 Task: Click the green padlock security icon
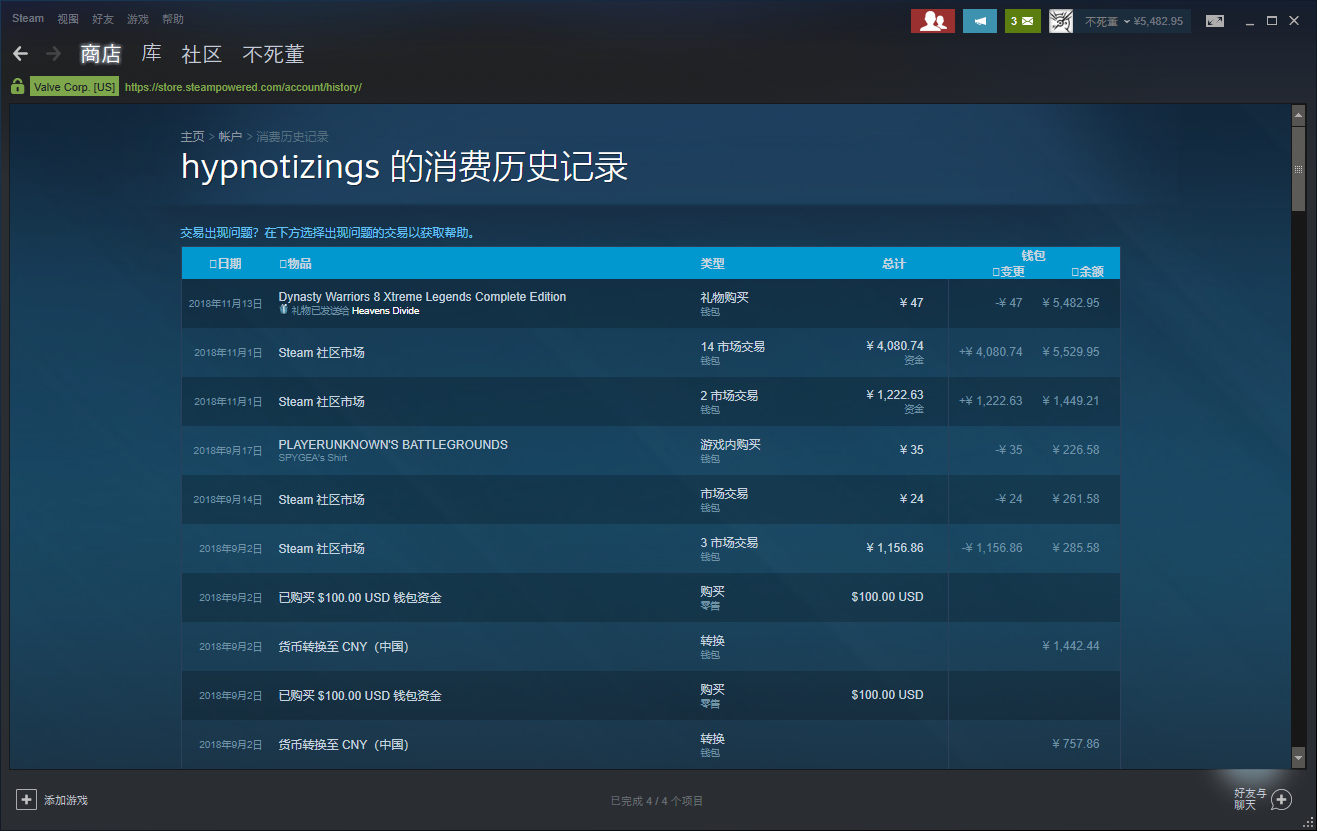(x=17, y=87)
